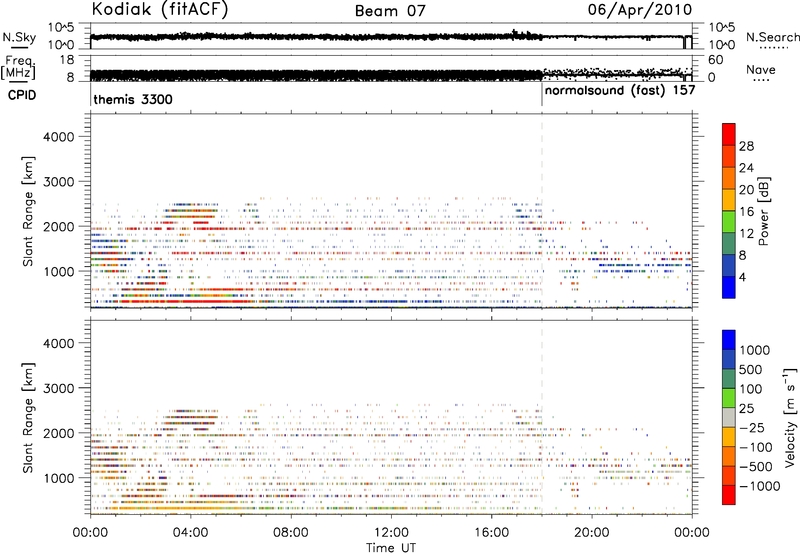Click the '20:00' time tick label

tap(592, 533)
